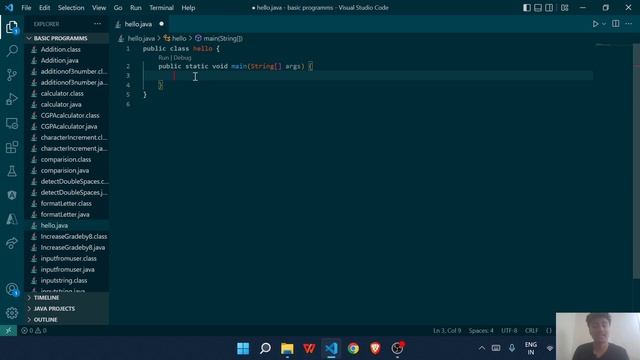Open the Remote Explorer view
Screen dimensions: 640x360
coord(12,123)
